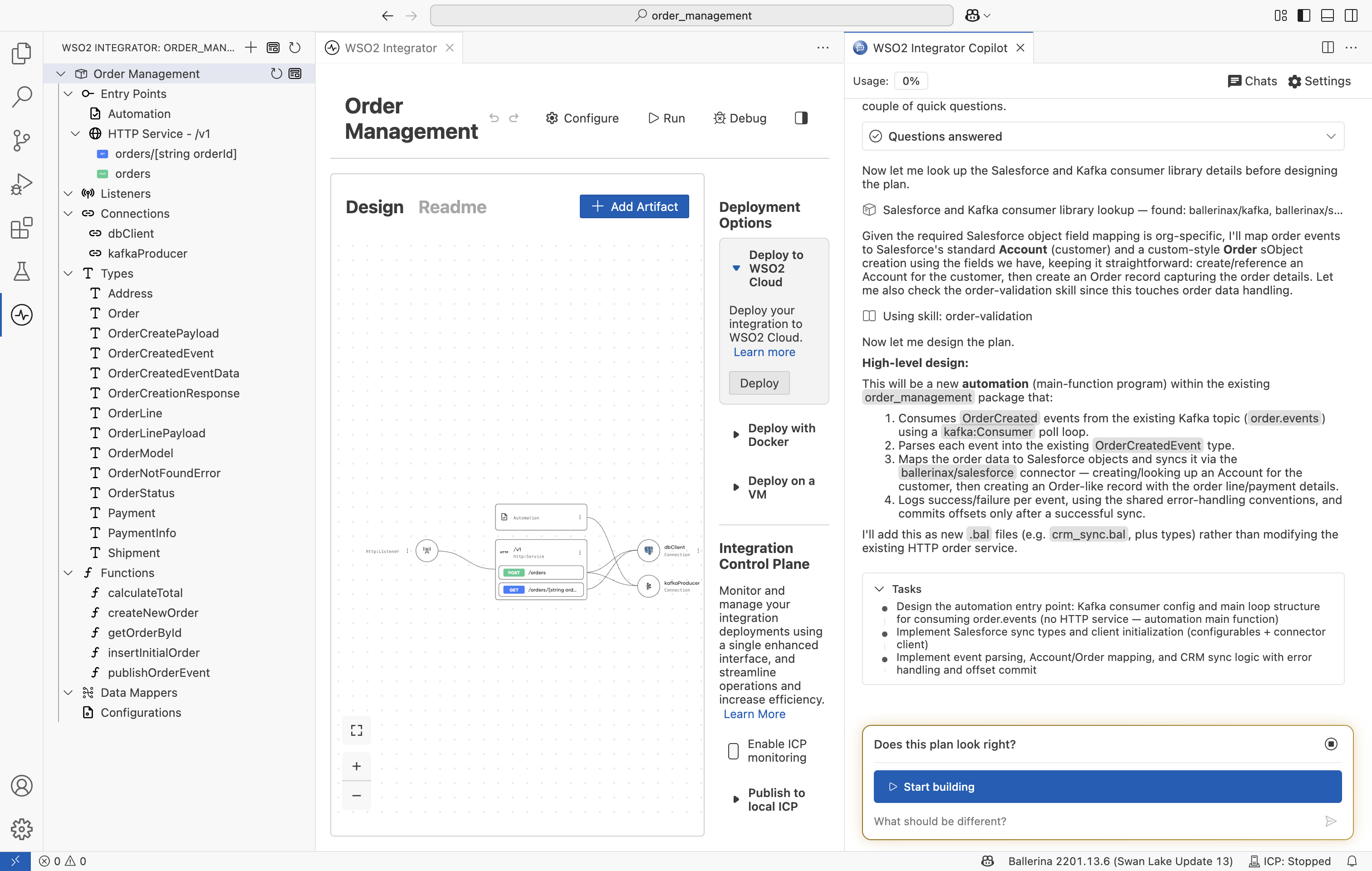The height and width of the screenshot is (871, 1372).
Task: Open remote window indicator in status bar
Action: click(15, 861)
